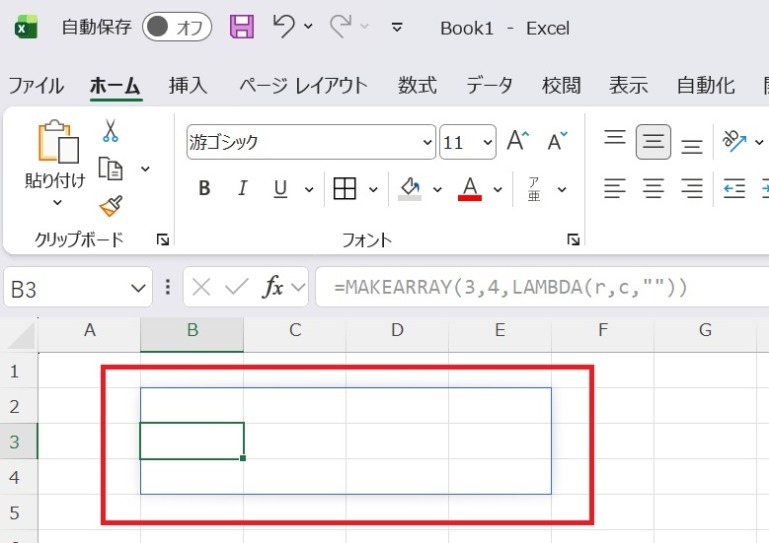
Task: Open the Name Box dropdown arrow
Action: [138, 288]
